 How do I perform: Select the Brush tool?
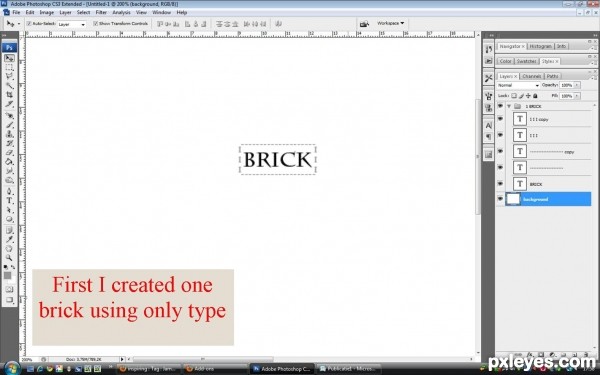pos(9,125)
